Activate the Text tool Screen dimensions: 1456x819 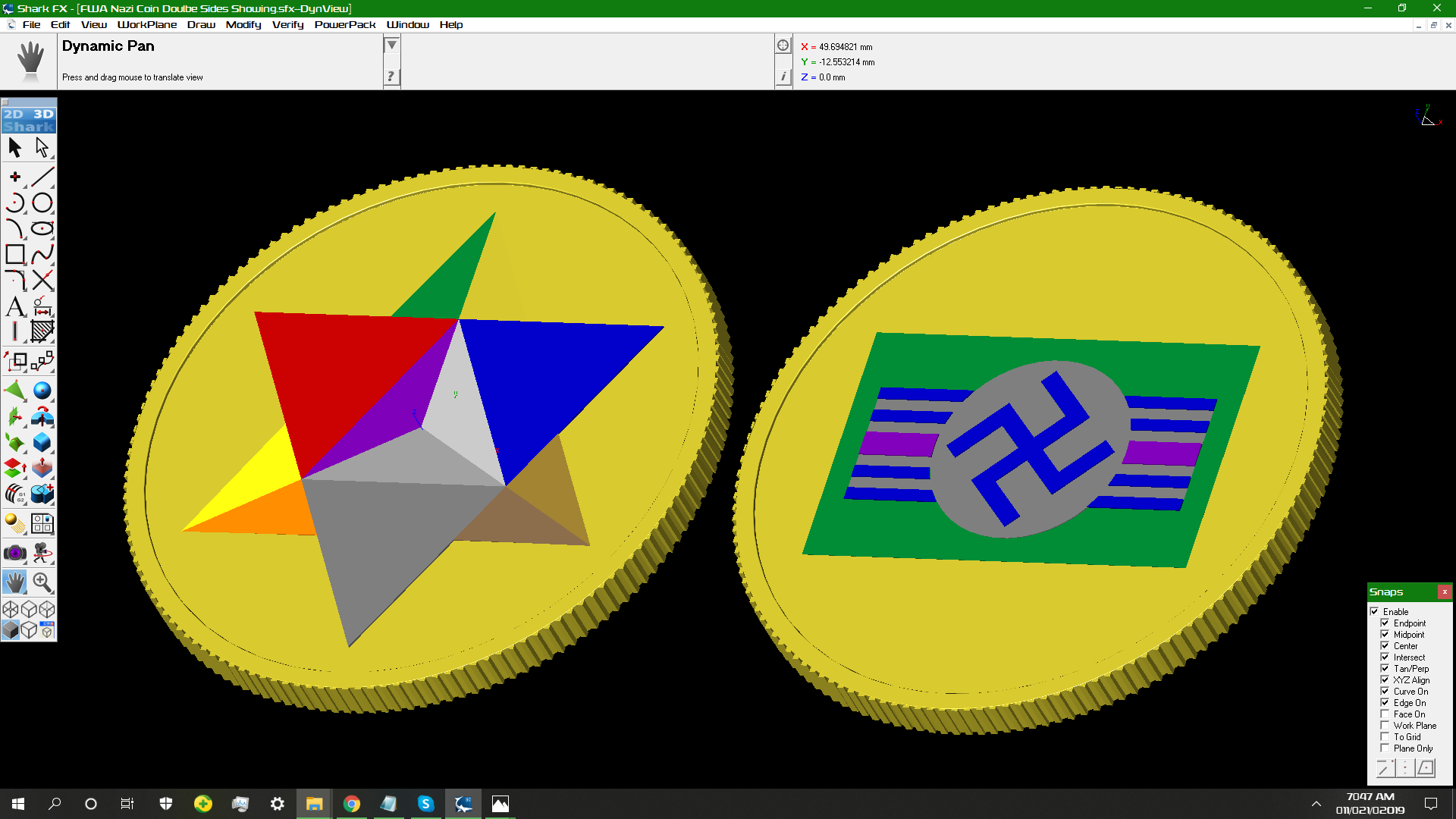tap(15, 306)
